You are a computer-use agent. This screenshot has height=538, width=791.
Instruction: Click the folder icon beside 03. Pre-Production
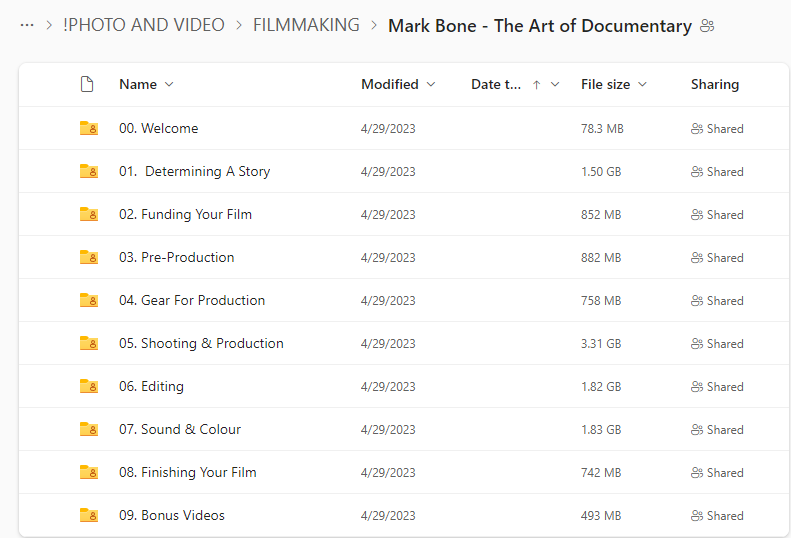pos(89,257)
